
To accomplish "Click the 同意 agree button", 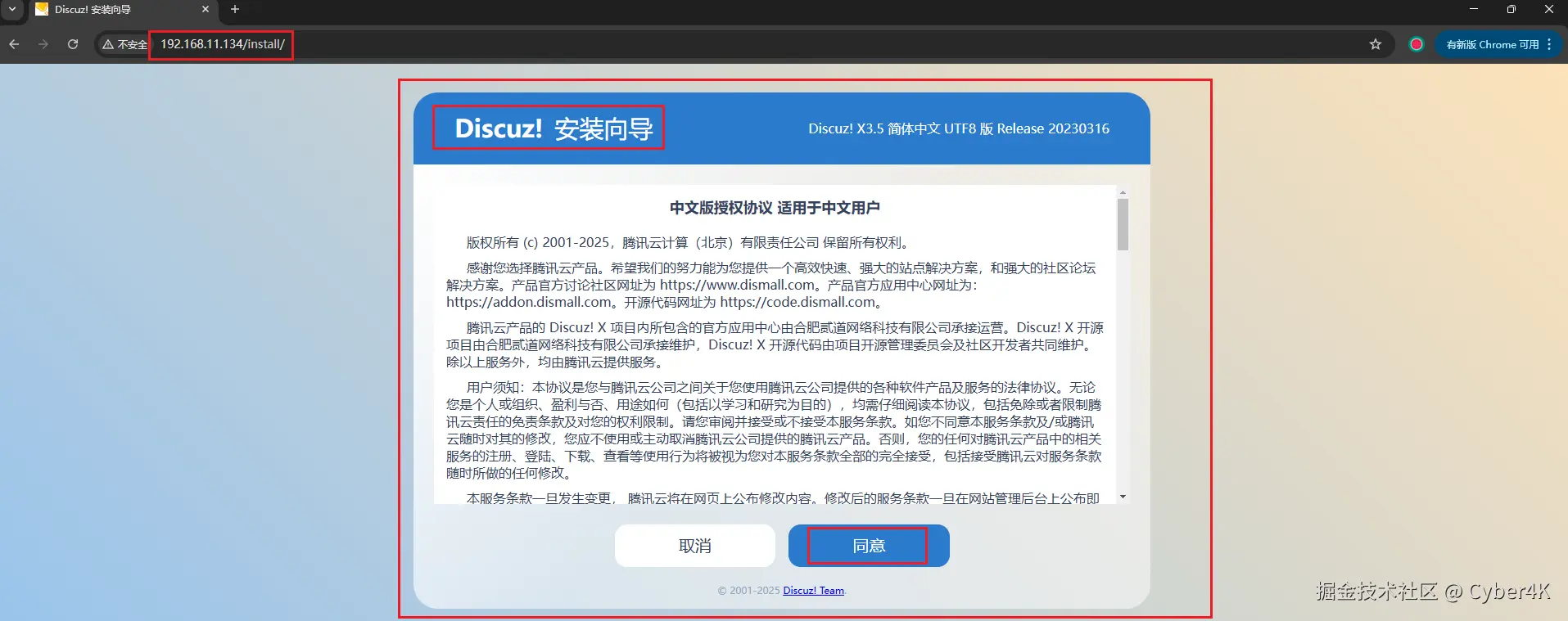I will point(869,546).
